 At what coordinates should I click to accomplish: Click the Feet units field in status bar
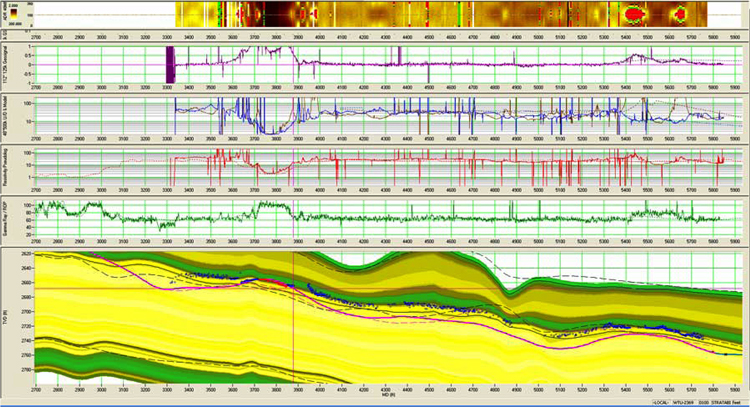tap(735, 402)
